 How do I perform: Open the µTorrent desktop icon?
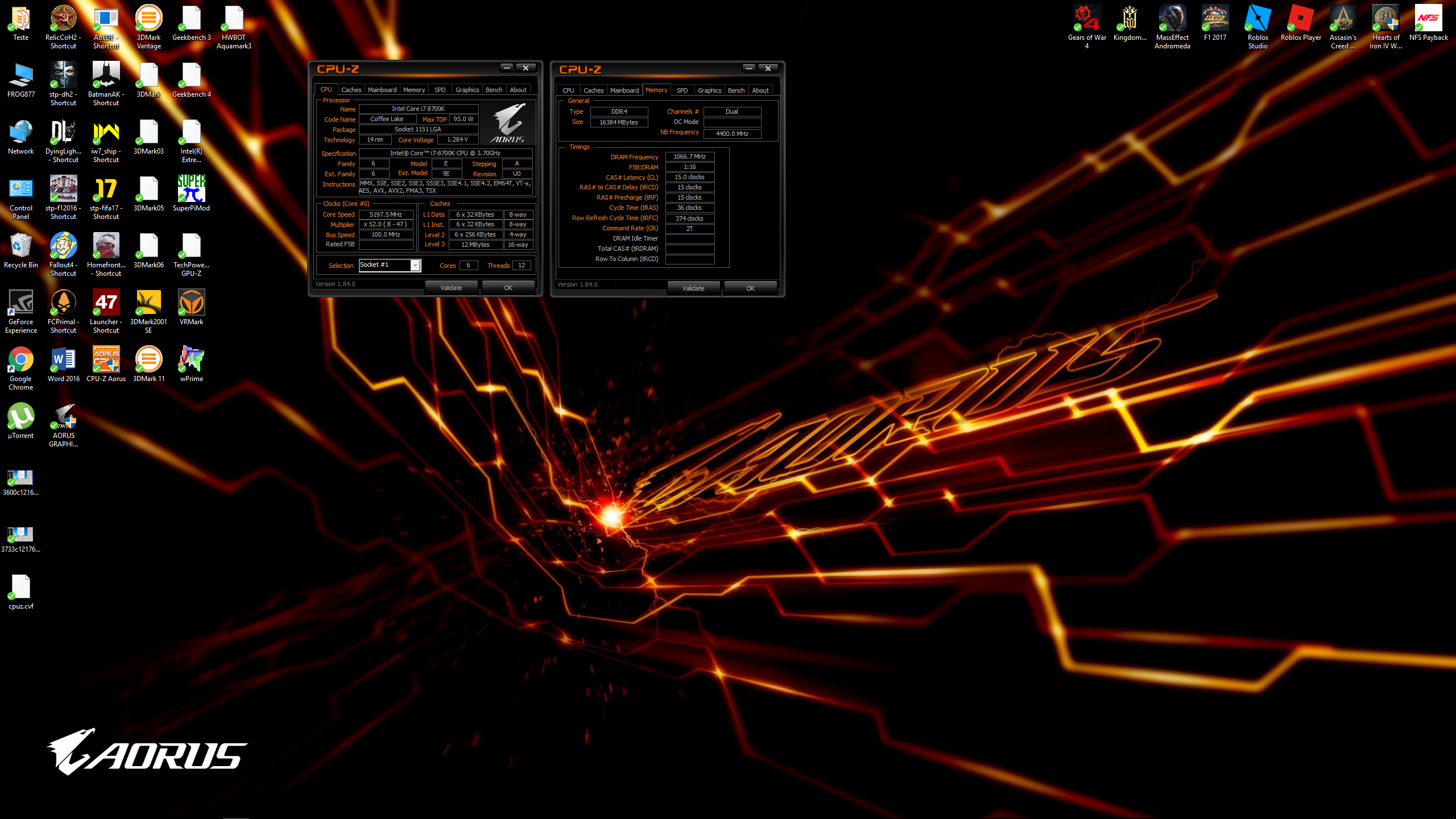(21, 421)
